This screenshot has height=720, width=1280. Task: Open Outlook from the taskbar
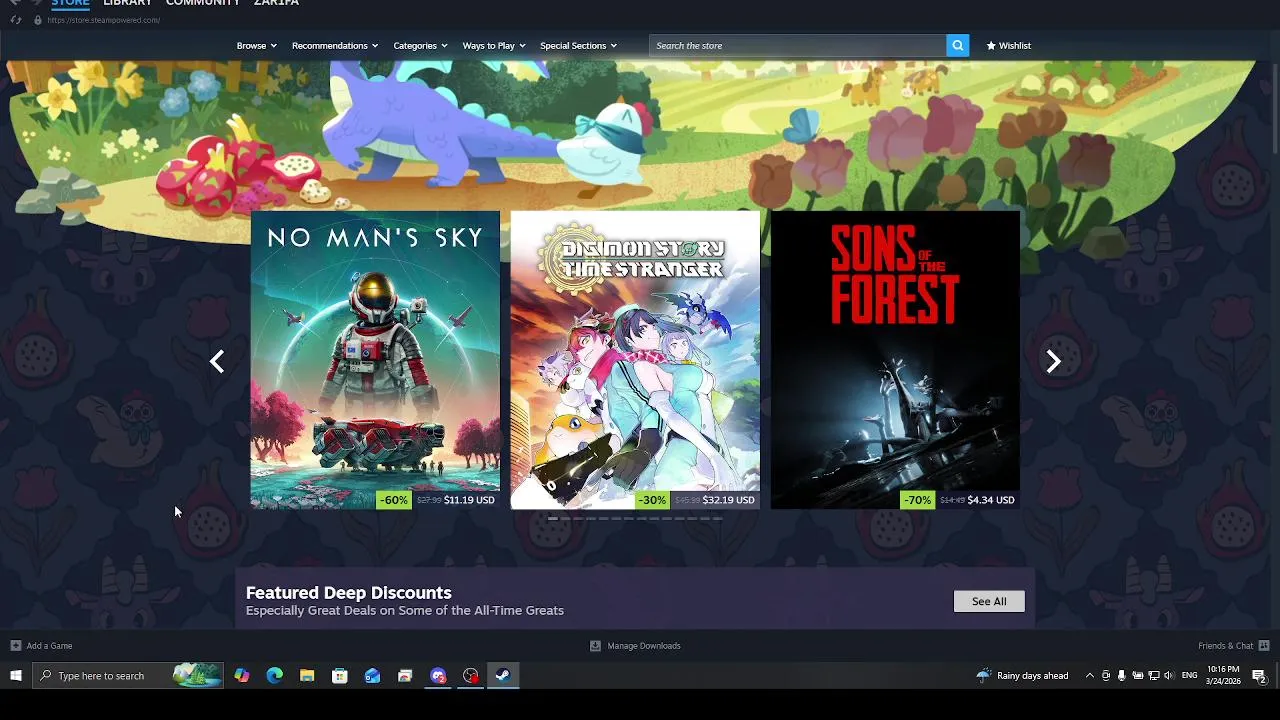(372, 676)
